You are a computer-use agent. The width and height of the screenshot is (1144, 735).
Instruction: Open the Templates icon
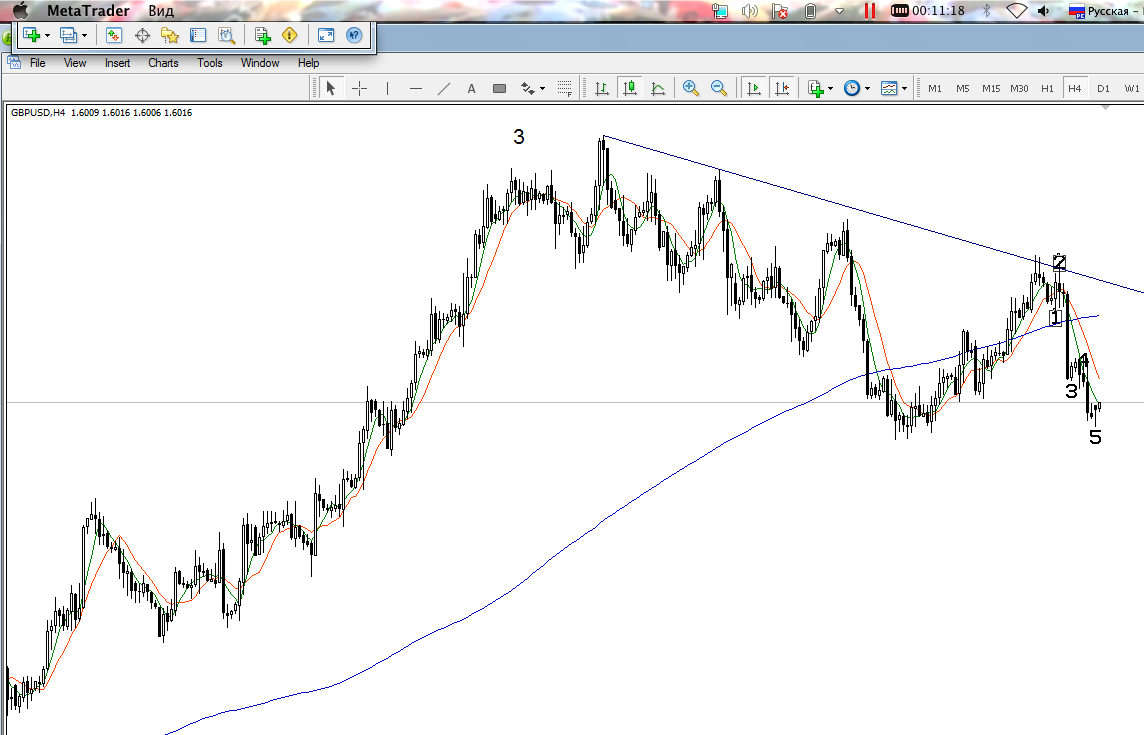889,88
